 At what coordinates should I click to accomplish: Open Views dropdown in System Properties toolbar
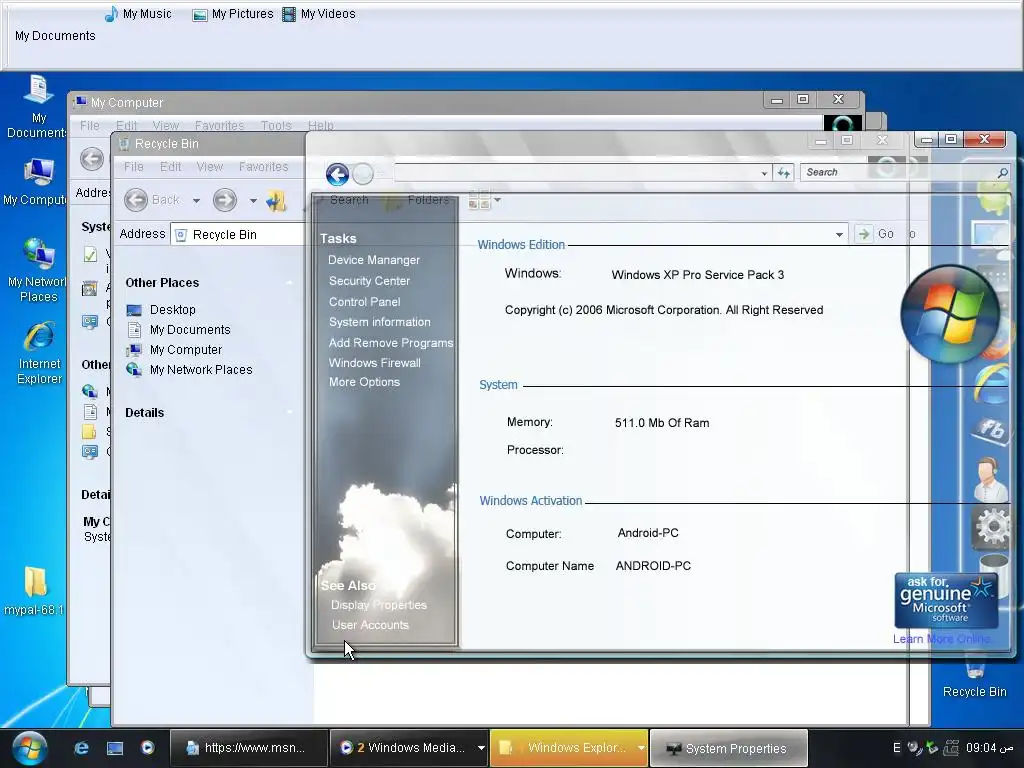(498, 200)
